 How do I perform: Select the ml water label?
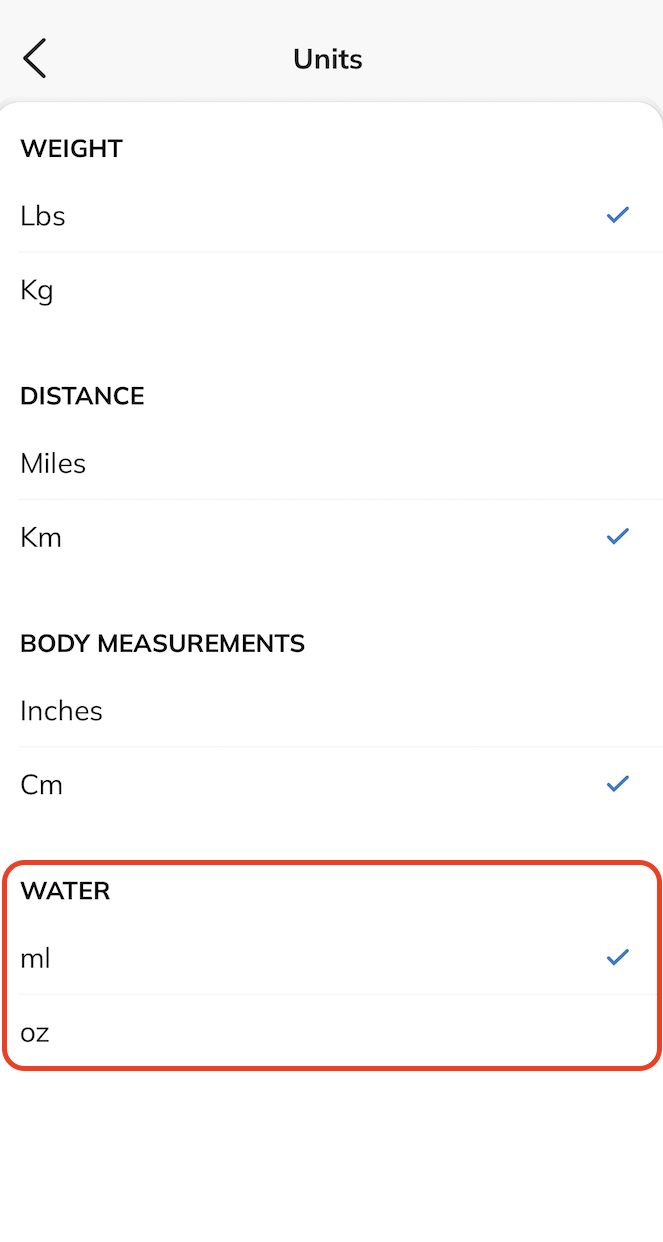click(x=35, y=959)
